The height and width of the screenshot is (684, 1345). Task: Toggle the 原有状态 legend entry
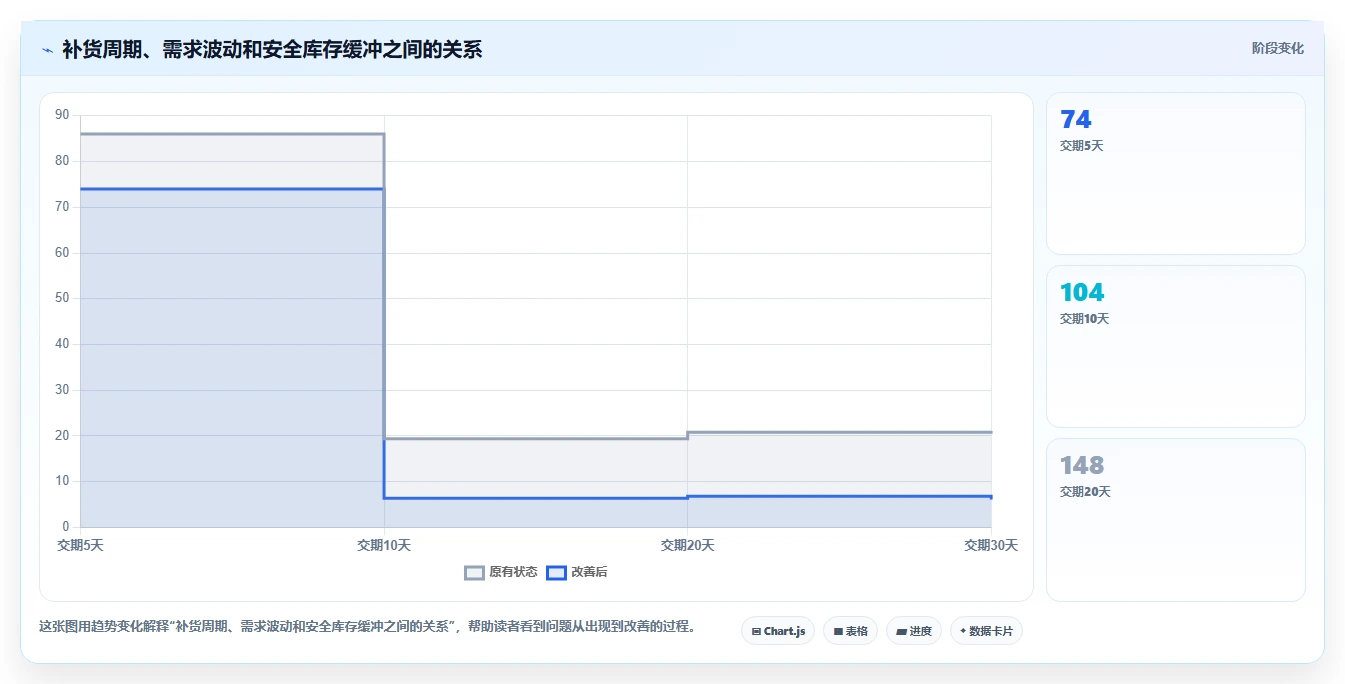(x=501, y=572)
